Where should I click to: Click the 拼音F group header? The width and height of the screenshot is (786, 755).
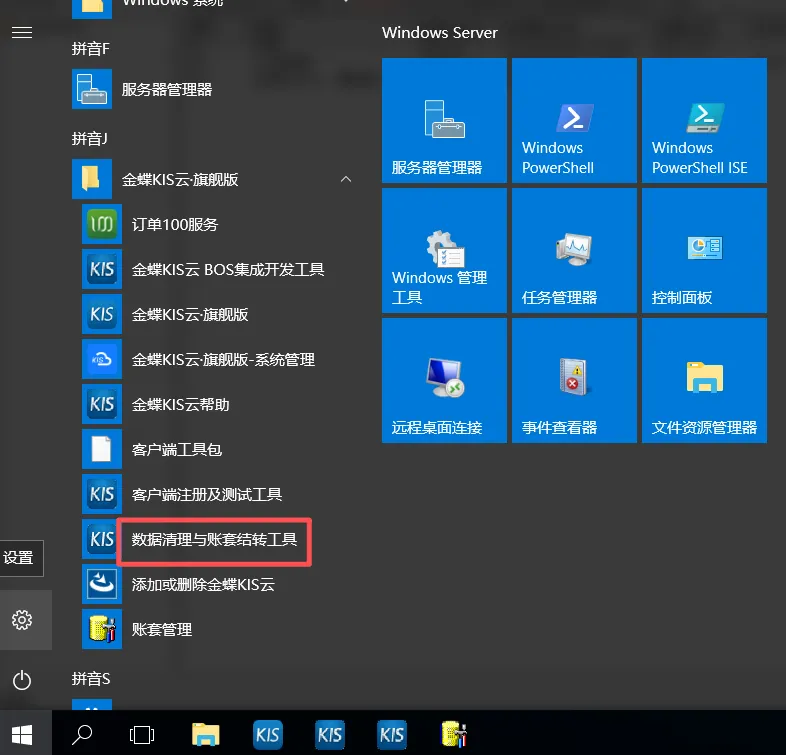click(x=90, y=49)
